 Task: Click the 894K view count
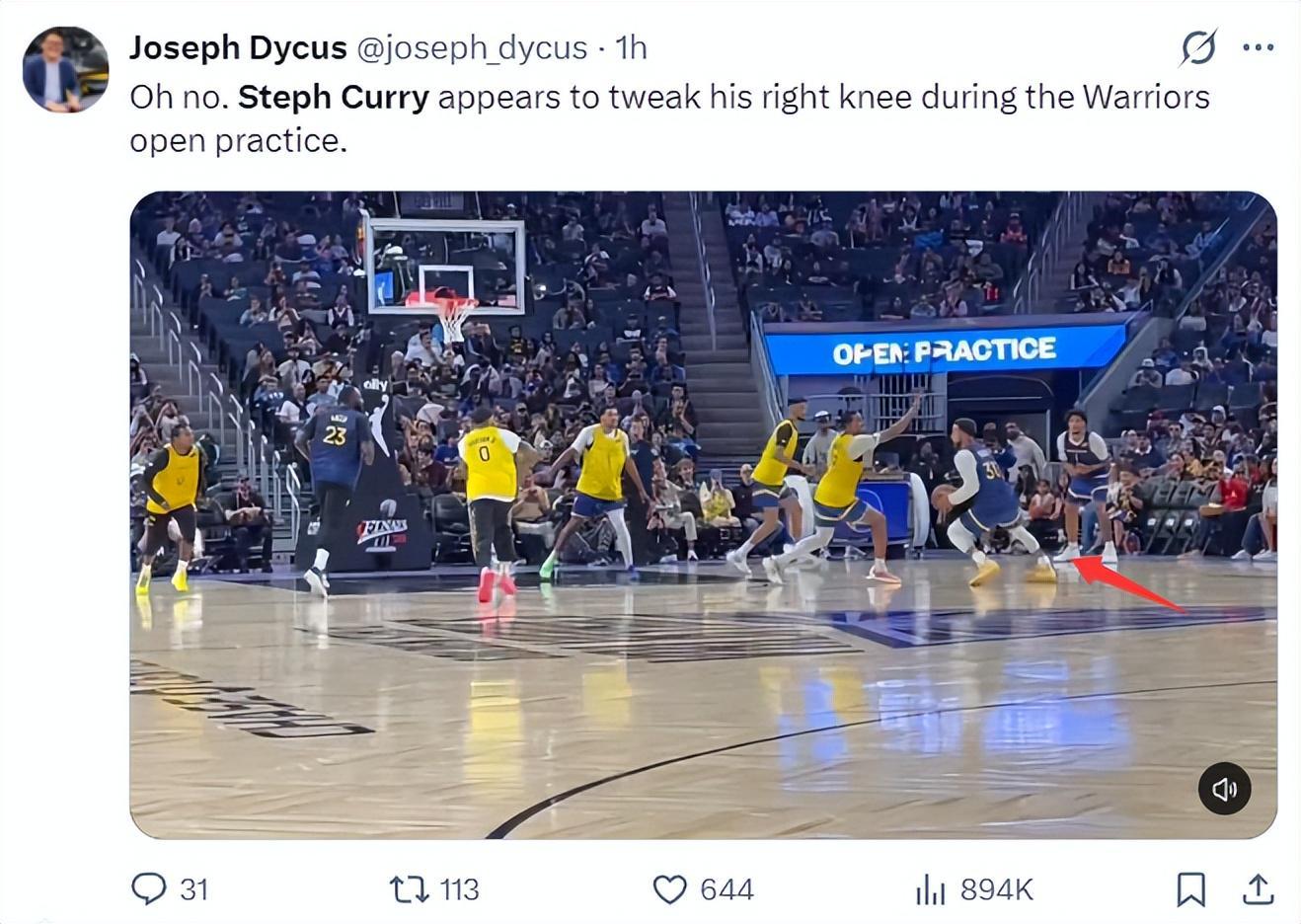(x=996, y=889)
